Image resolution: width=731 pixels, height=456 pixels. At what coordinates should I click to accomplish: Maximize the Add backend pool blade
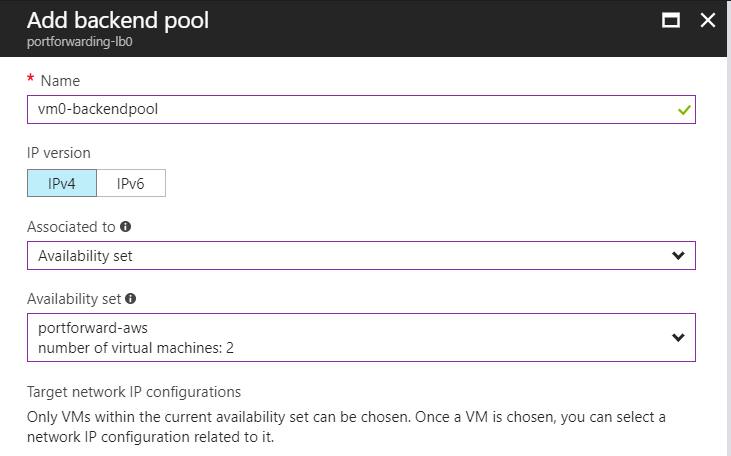point(670,20)
